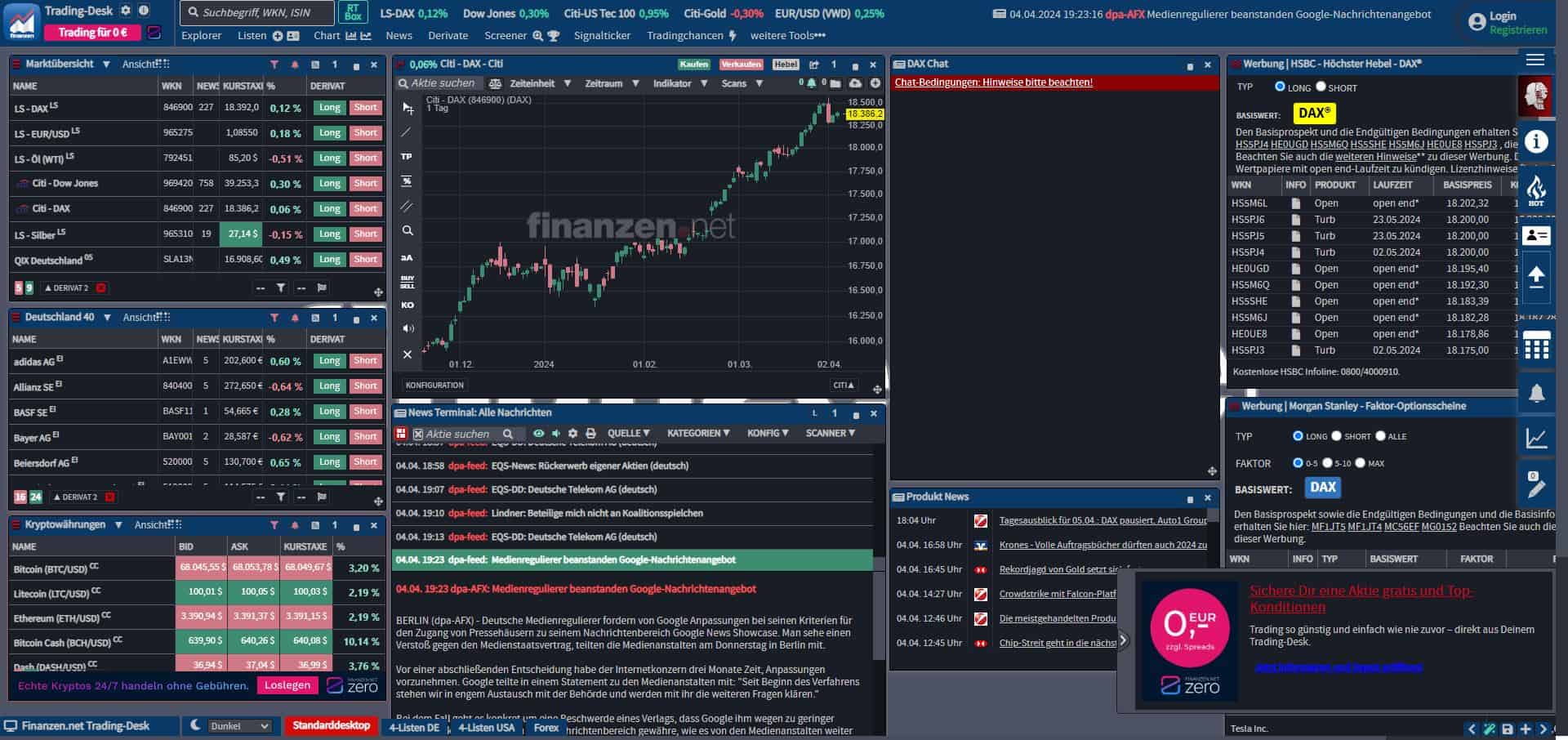Click the printer icon in News Terminal

pyautogui.click(x=590, y=434)
